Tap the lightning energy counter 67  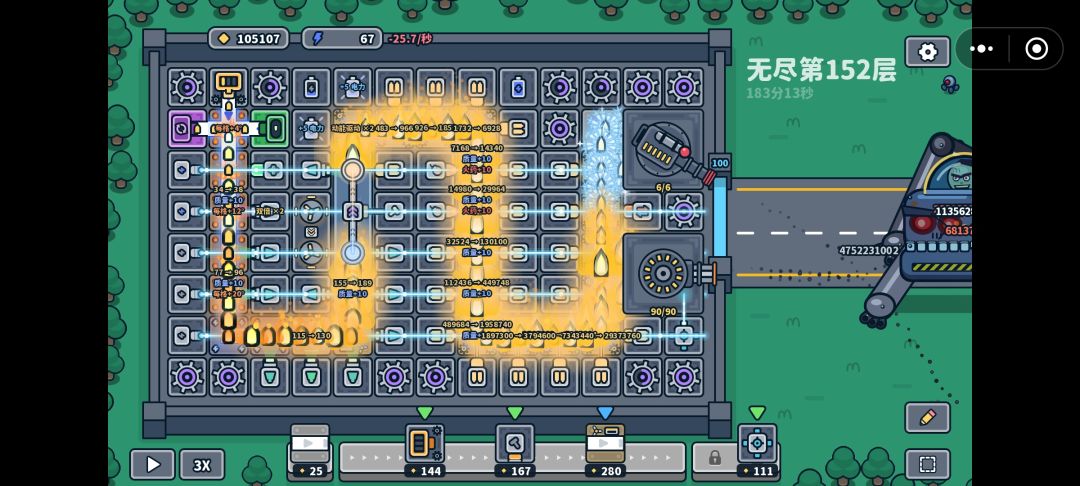pos(342,39)
